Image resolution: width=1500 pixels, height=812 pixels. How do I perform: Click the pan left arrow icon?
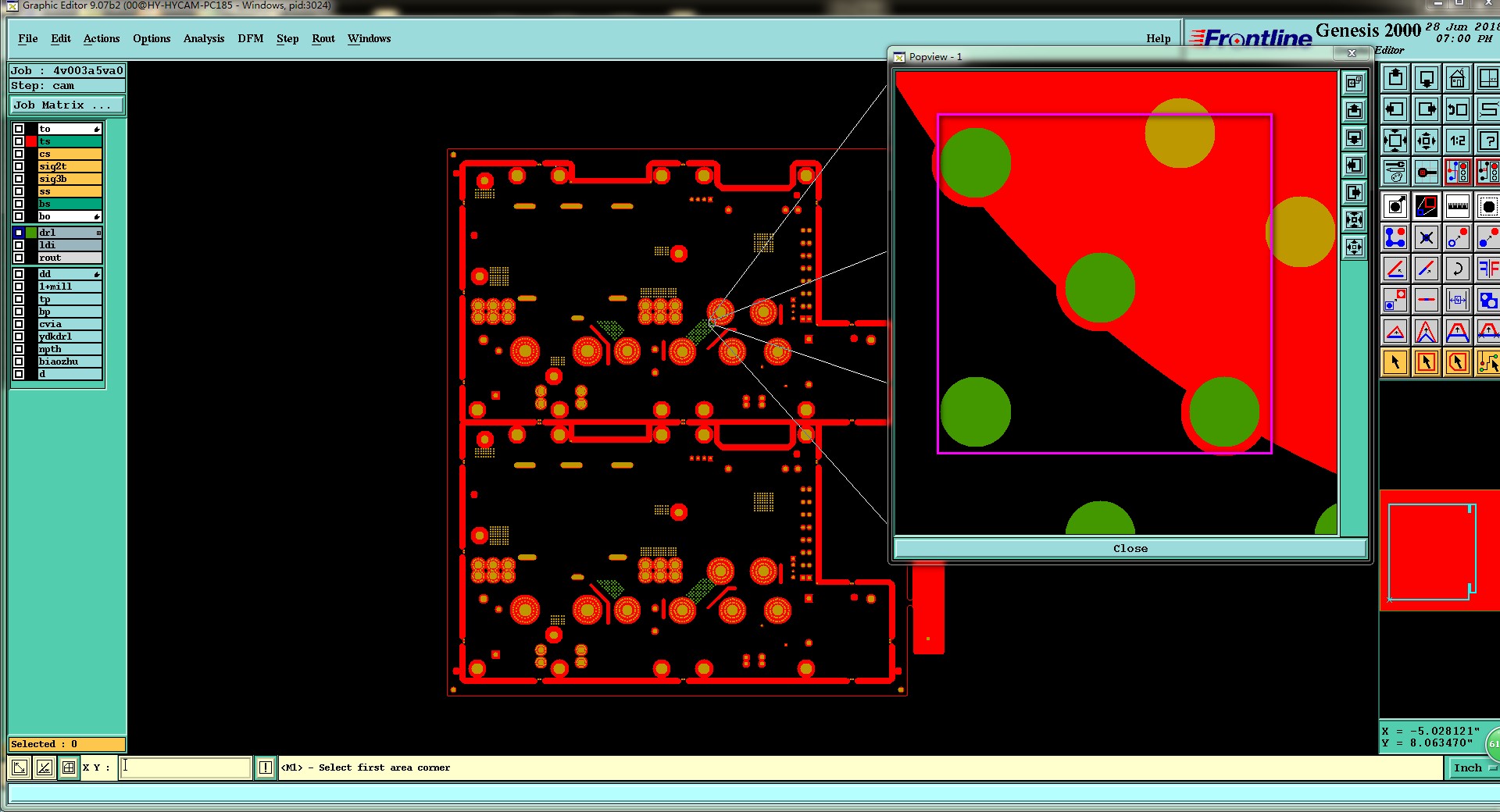pos(1395,109)
